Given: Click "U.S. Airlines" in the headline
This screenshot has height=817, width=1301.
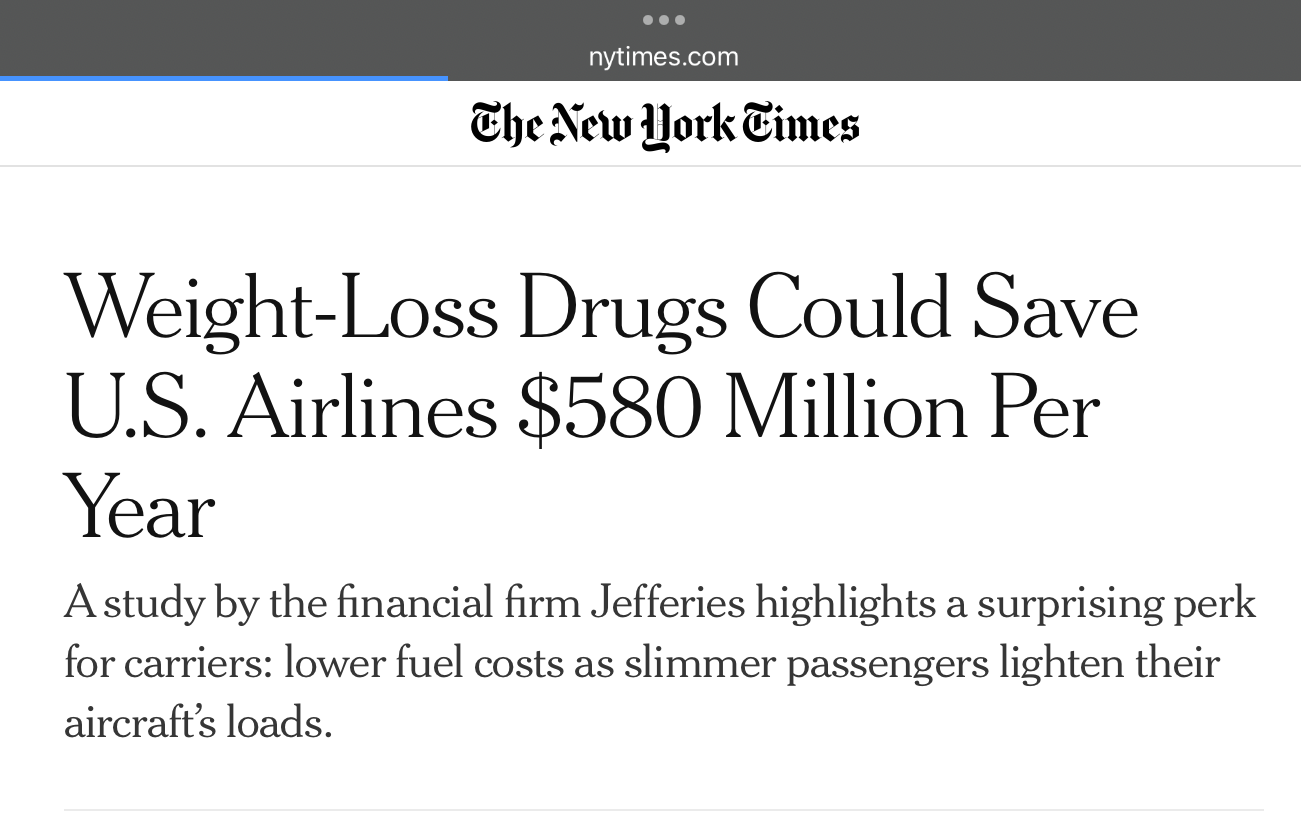Looking at the screenshot, I should coord(280,409).
